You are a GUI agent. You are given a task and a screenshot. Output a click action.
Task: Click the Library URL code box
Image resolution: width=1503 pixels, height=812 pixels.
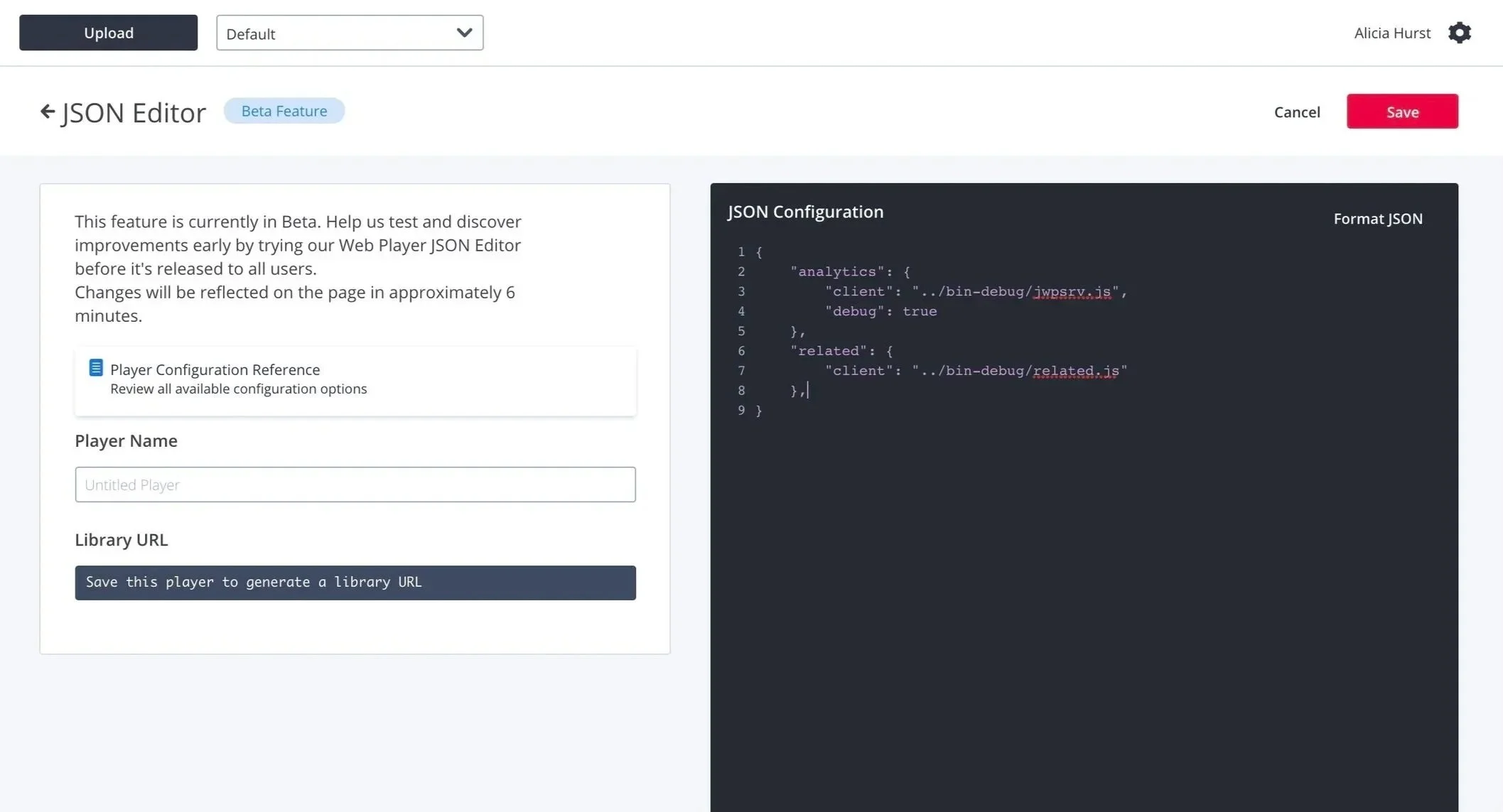click(x=355, y=583)
